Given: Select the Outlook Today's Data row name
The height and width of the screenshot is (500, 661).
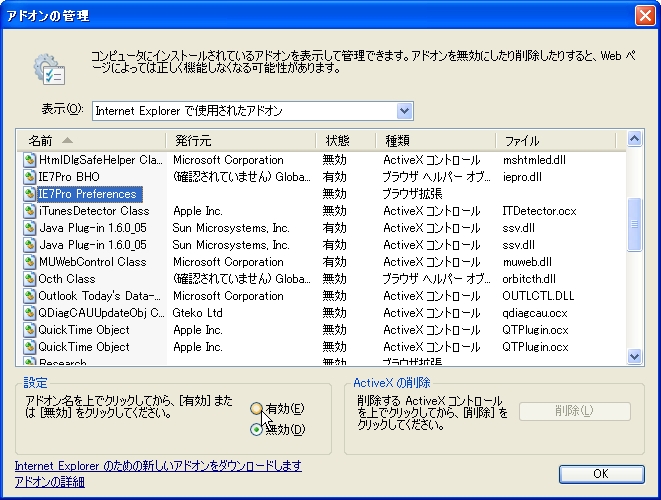Looking at the screenshot, I should pyautogui.click(x=99, y=296).
